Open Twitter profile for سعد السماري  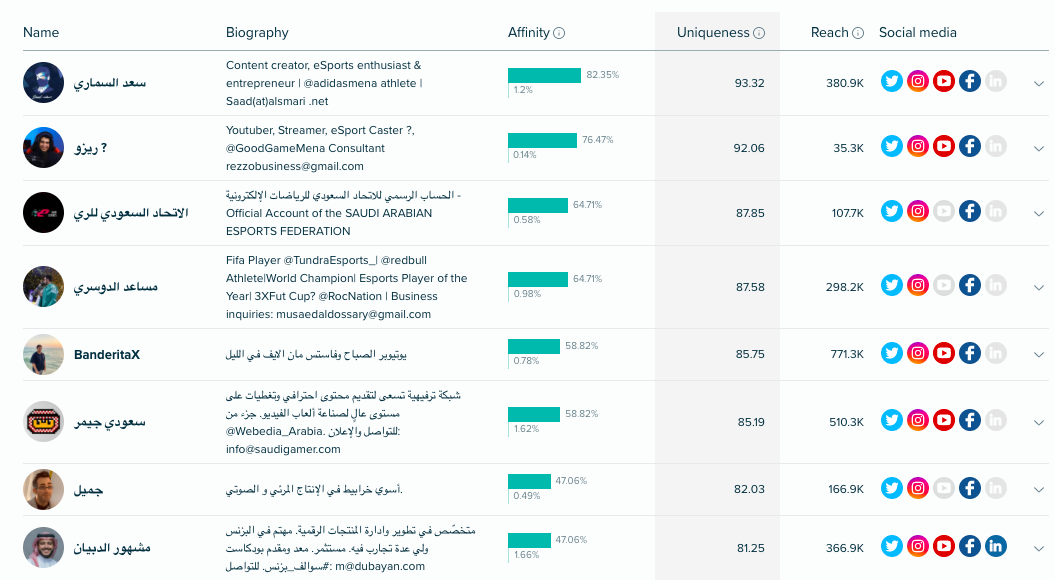tap(892, 81)
